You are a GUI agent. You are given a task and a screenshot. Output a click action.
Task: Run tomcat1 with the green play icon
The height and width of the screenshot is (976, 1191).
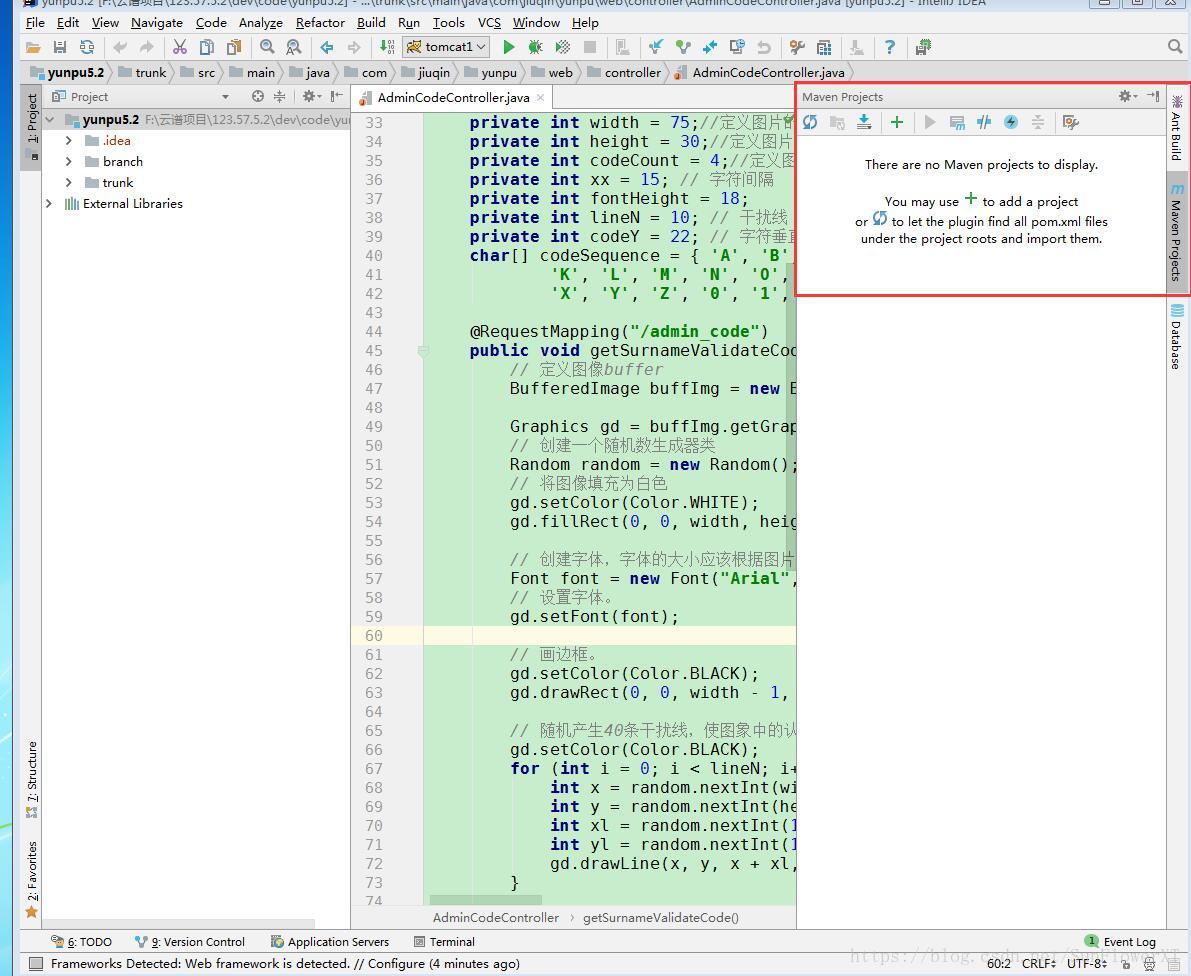tap(509, 47)
